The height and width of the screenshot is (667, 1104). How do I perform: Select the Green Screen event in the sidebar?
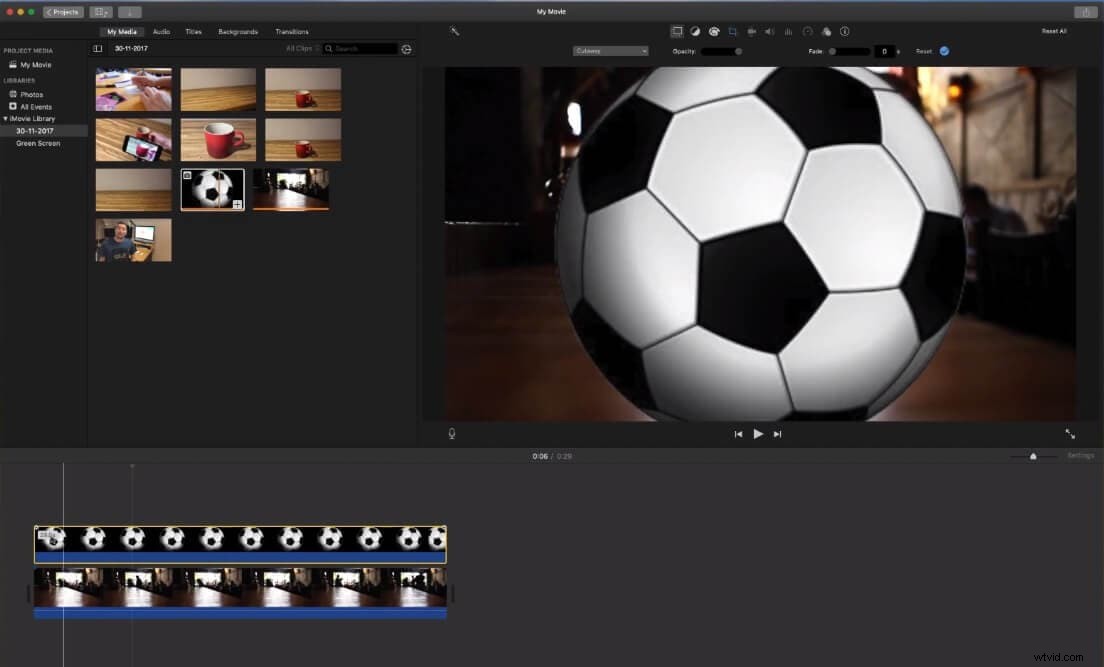38,142
